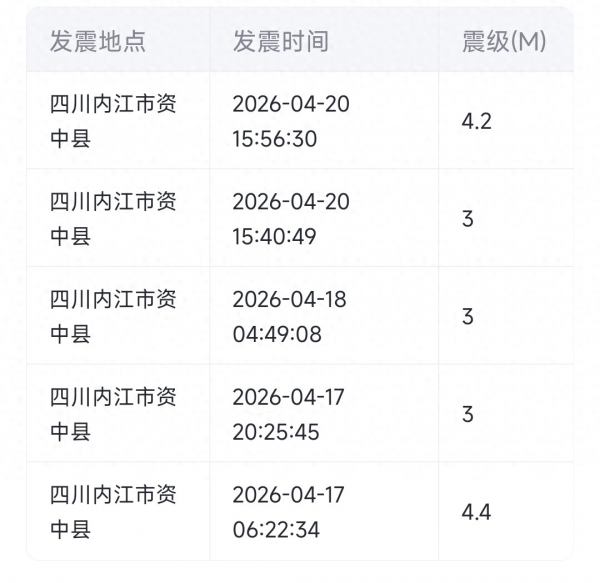The image size is (600, 583).
Task: Select the 4.4 magnitude value
Action: click(x=477, y=512)
